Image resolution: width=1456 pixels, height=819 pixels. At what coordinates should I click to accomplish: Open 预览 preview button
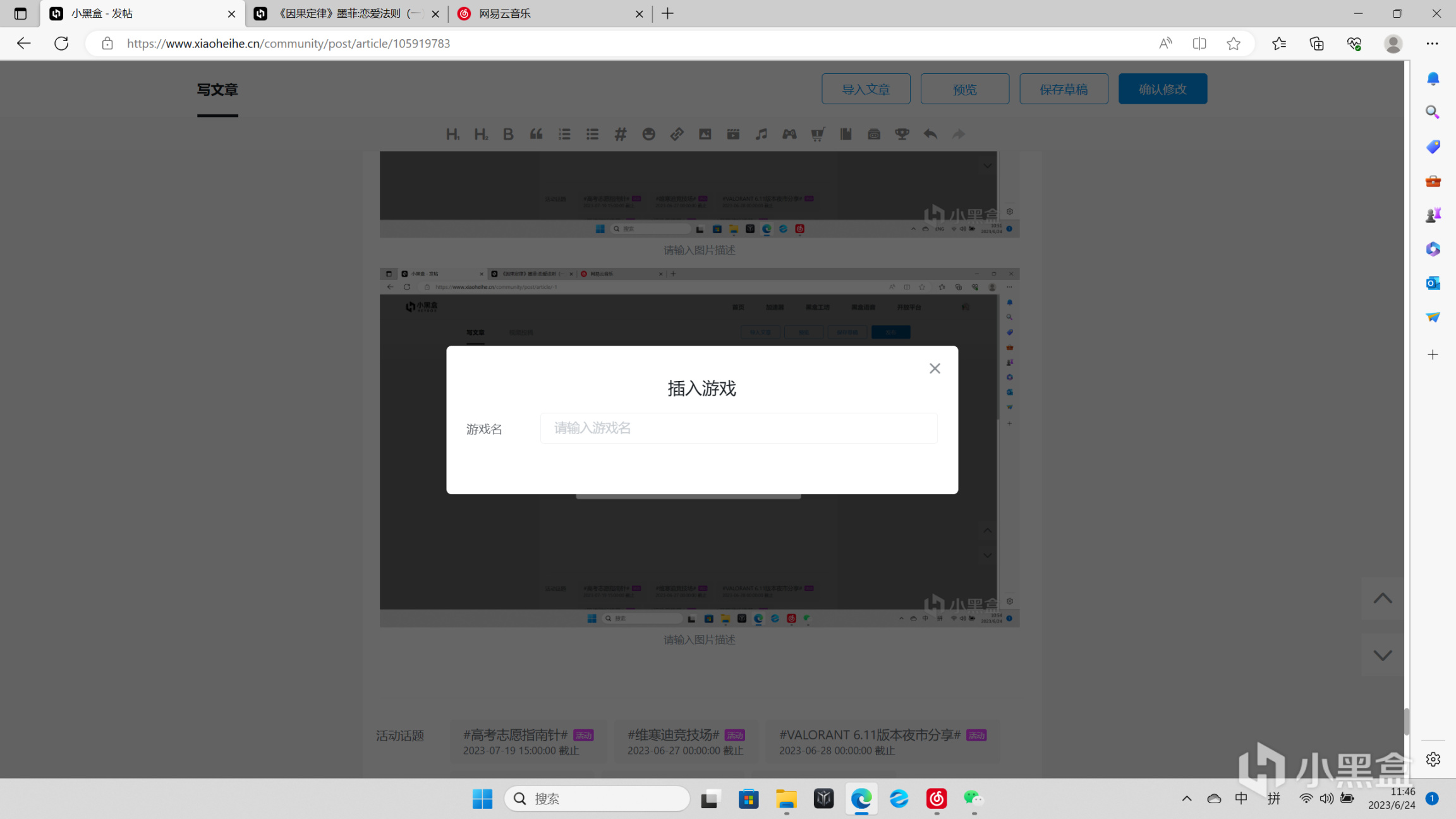coord(964,89)
